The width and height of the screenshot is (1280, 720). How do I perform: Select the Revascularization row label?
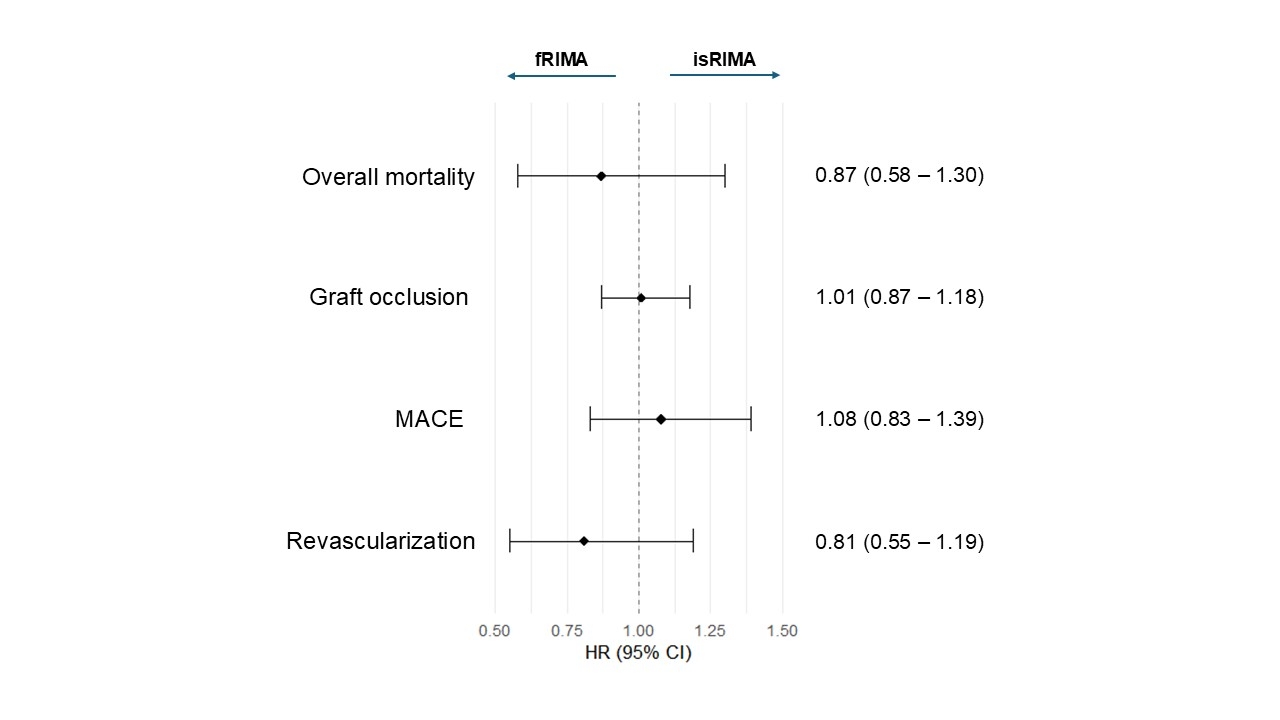point(380,541)
